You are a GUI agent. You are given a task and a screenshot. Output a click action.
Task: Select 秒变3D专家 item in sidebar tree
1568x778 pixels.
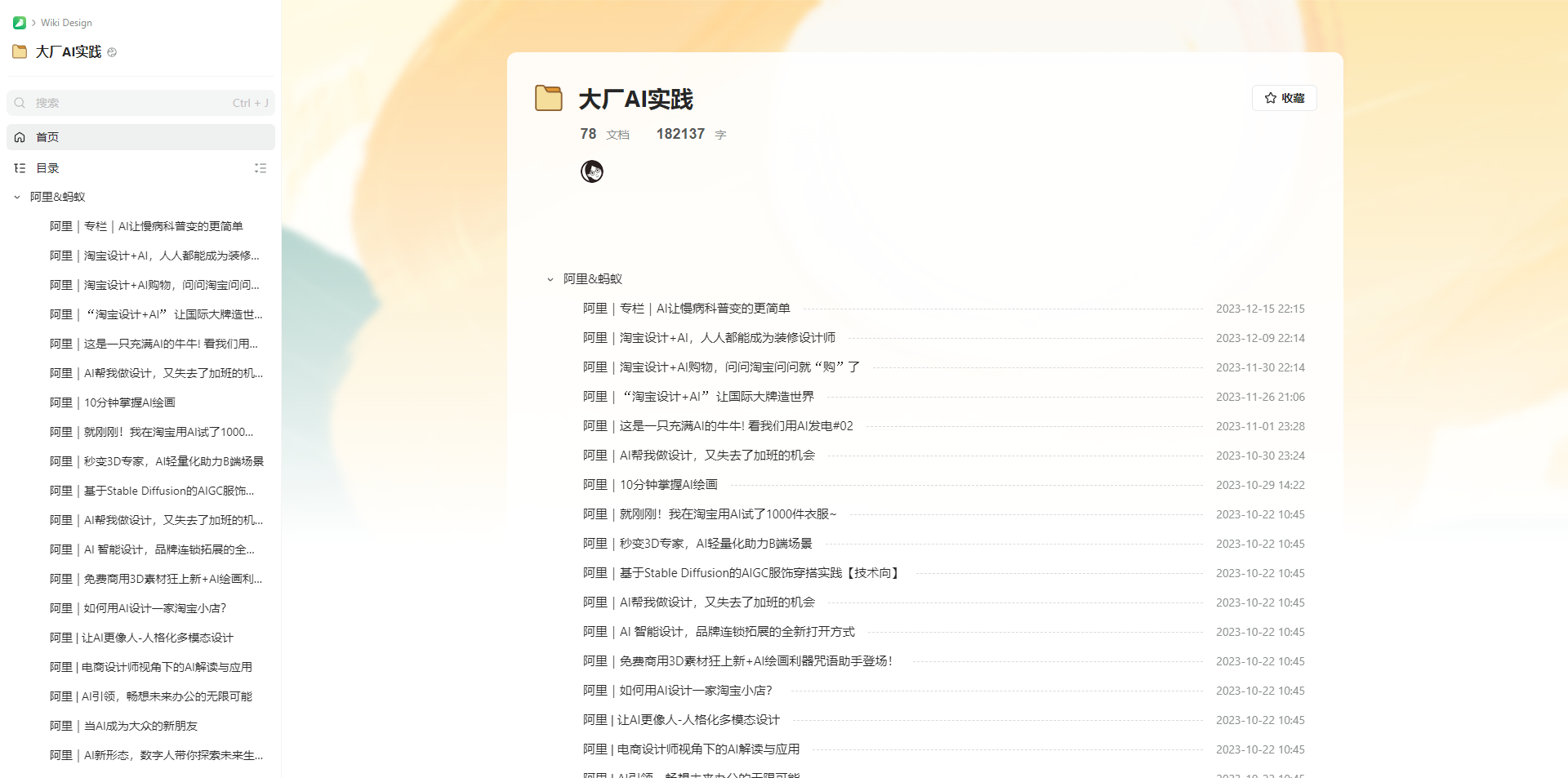[x=157, y=461]
